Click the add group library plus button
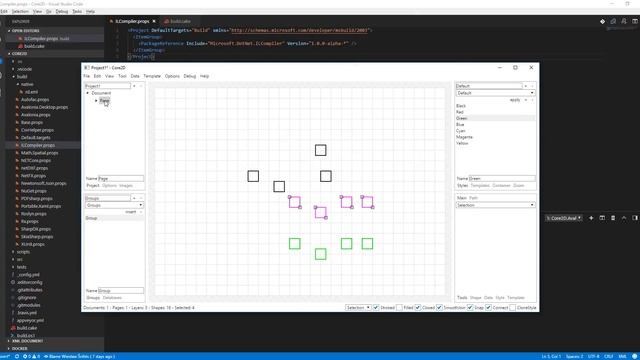Viewport: 640px width, 360px height. click(x=134, y=198)
